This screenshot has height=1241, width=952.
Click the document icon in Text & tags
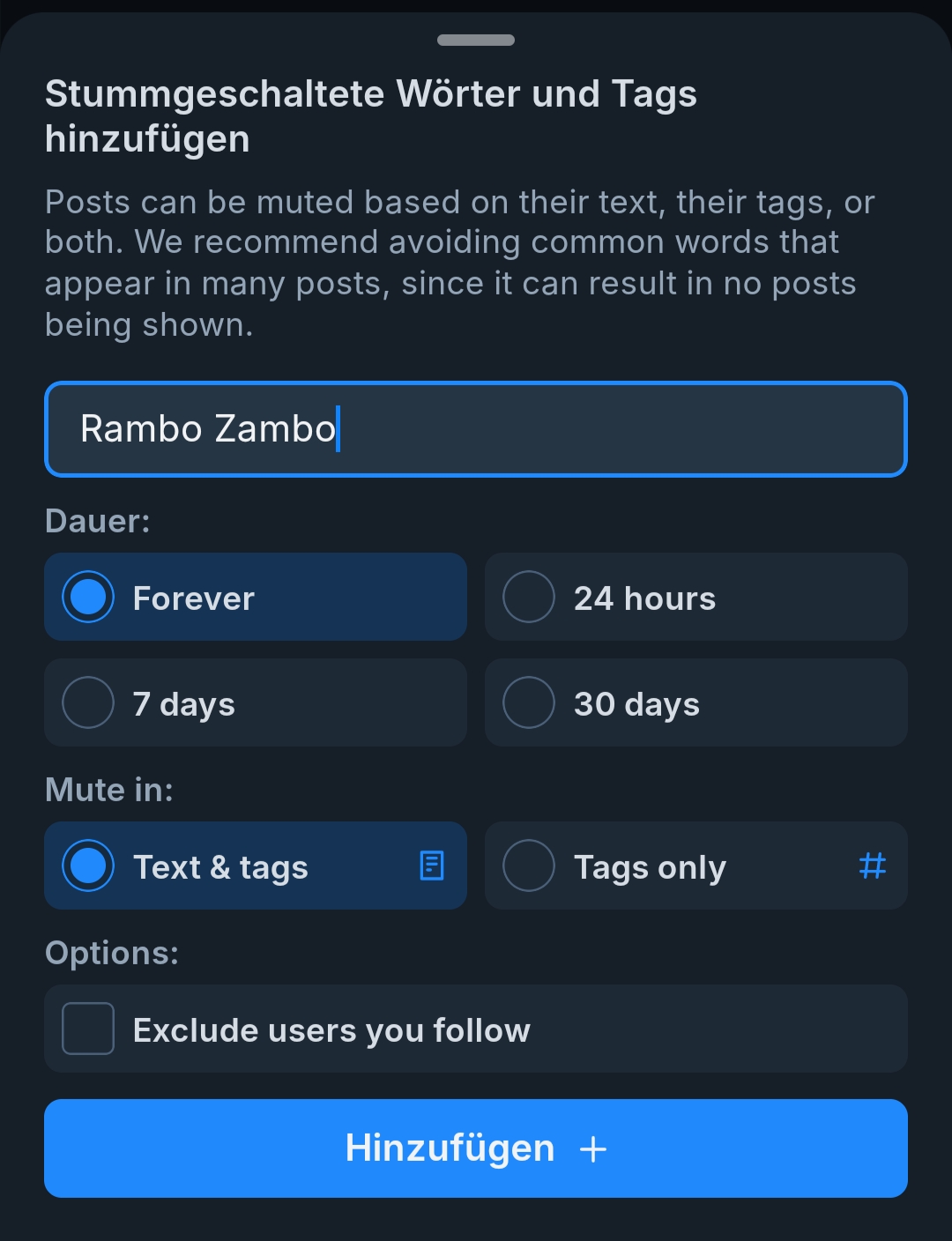[x=432, y=866]
